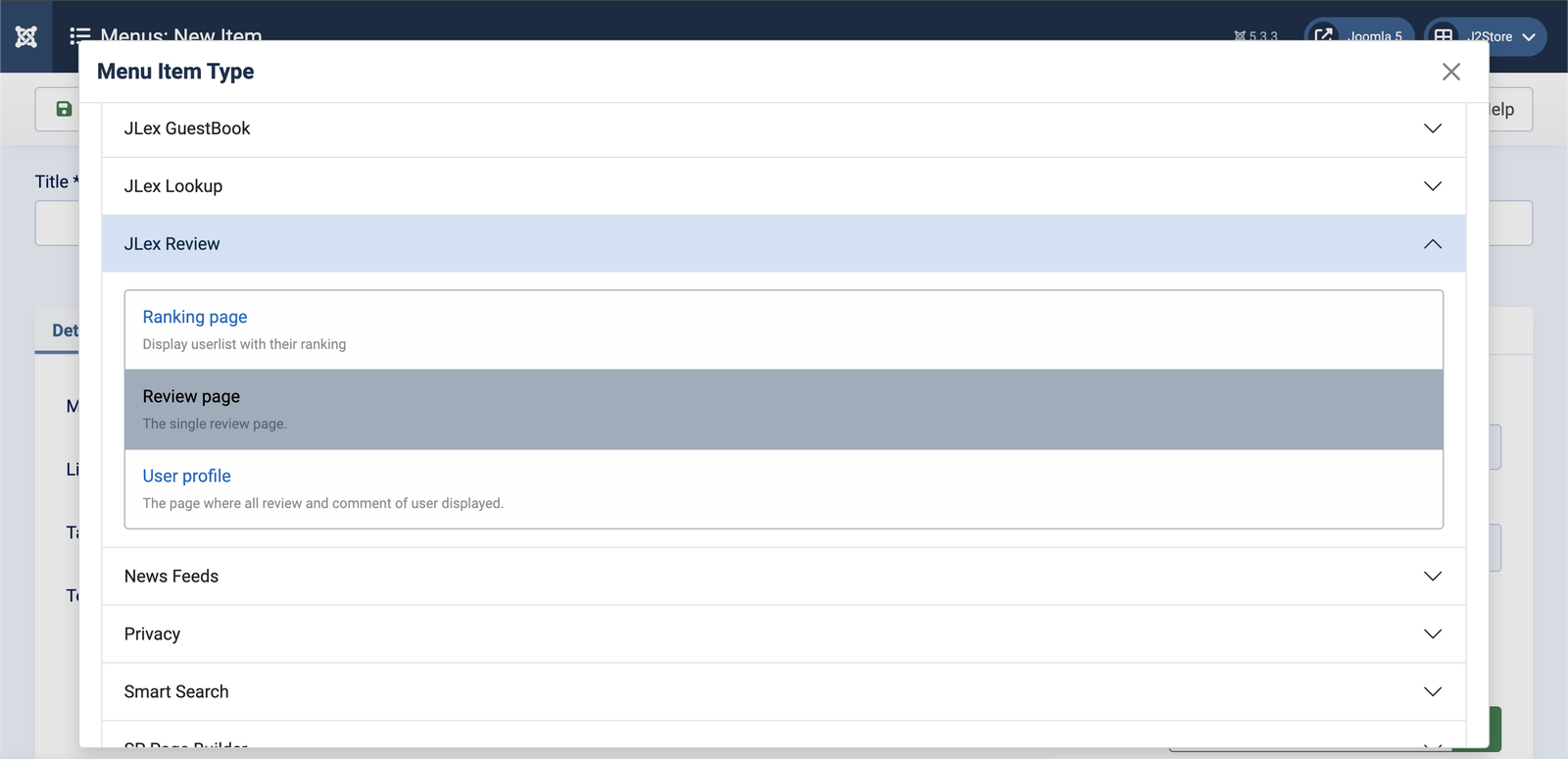Click the Menu Item Type dialog title
The image size is (1568, 759).
(175, 72)
